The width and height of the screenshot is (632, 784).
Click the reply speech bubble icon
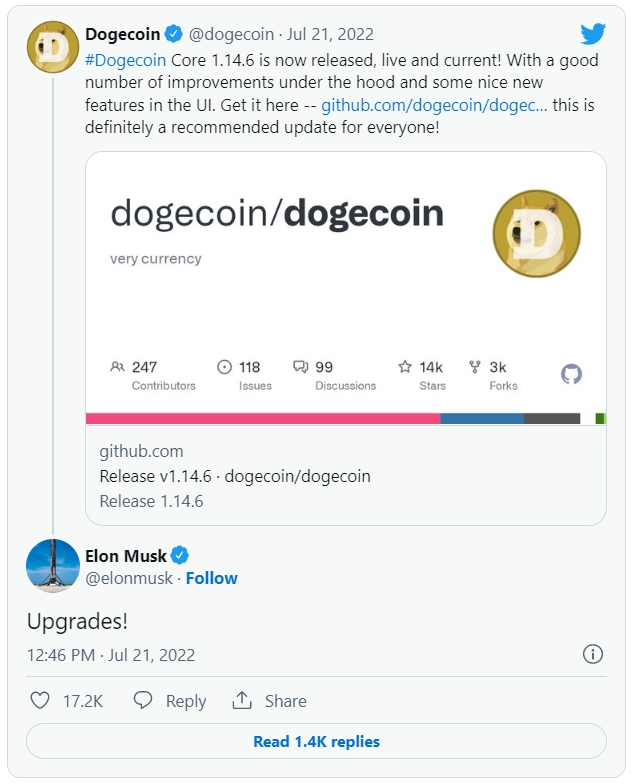pyautogui.click(x=143, y=701)
